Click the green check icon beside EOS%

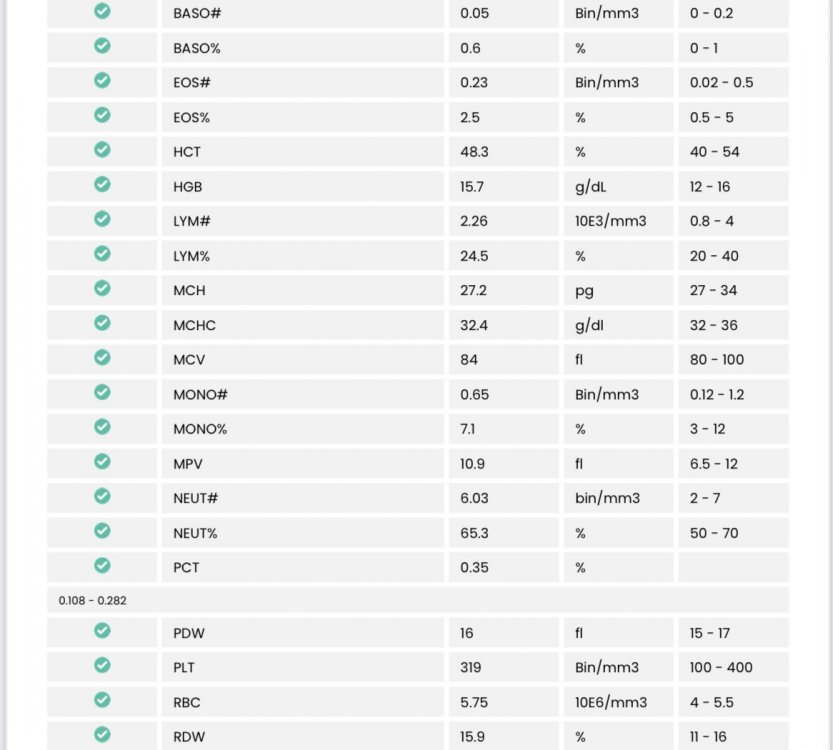coord(102,116)
